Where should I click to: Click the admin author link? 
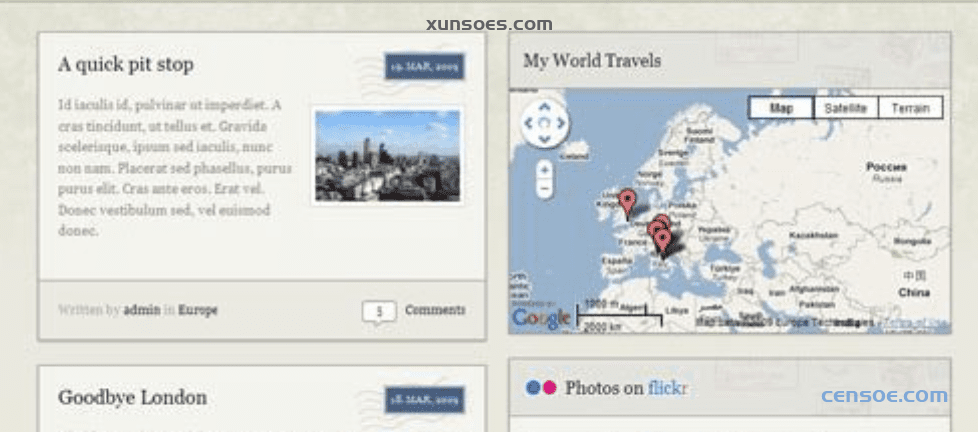(141, 310)
